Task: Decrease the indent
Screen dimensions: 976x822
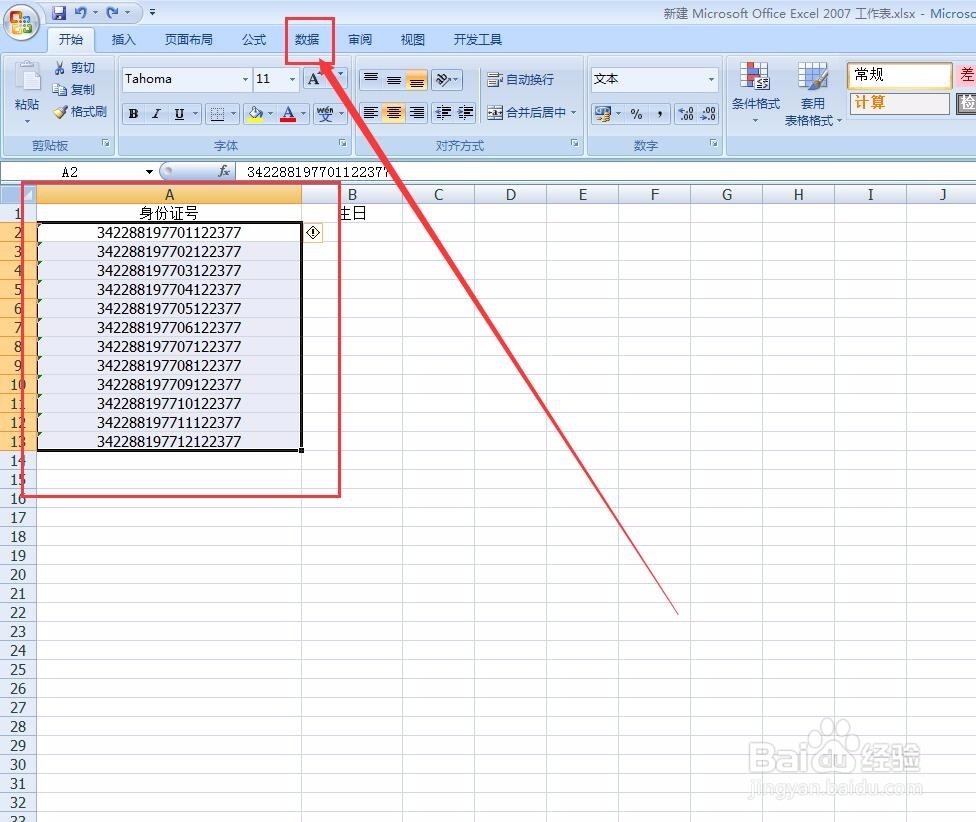Action: (443, 113)
